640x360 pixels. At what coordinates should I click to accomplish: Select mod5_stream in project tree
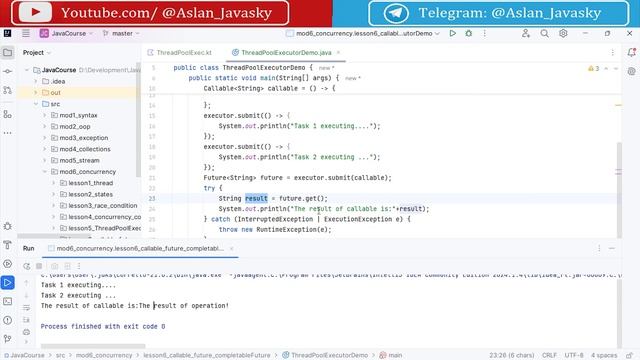click(79, 160)
